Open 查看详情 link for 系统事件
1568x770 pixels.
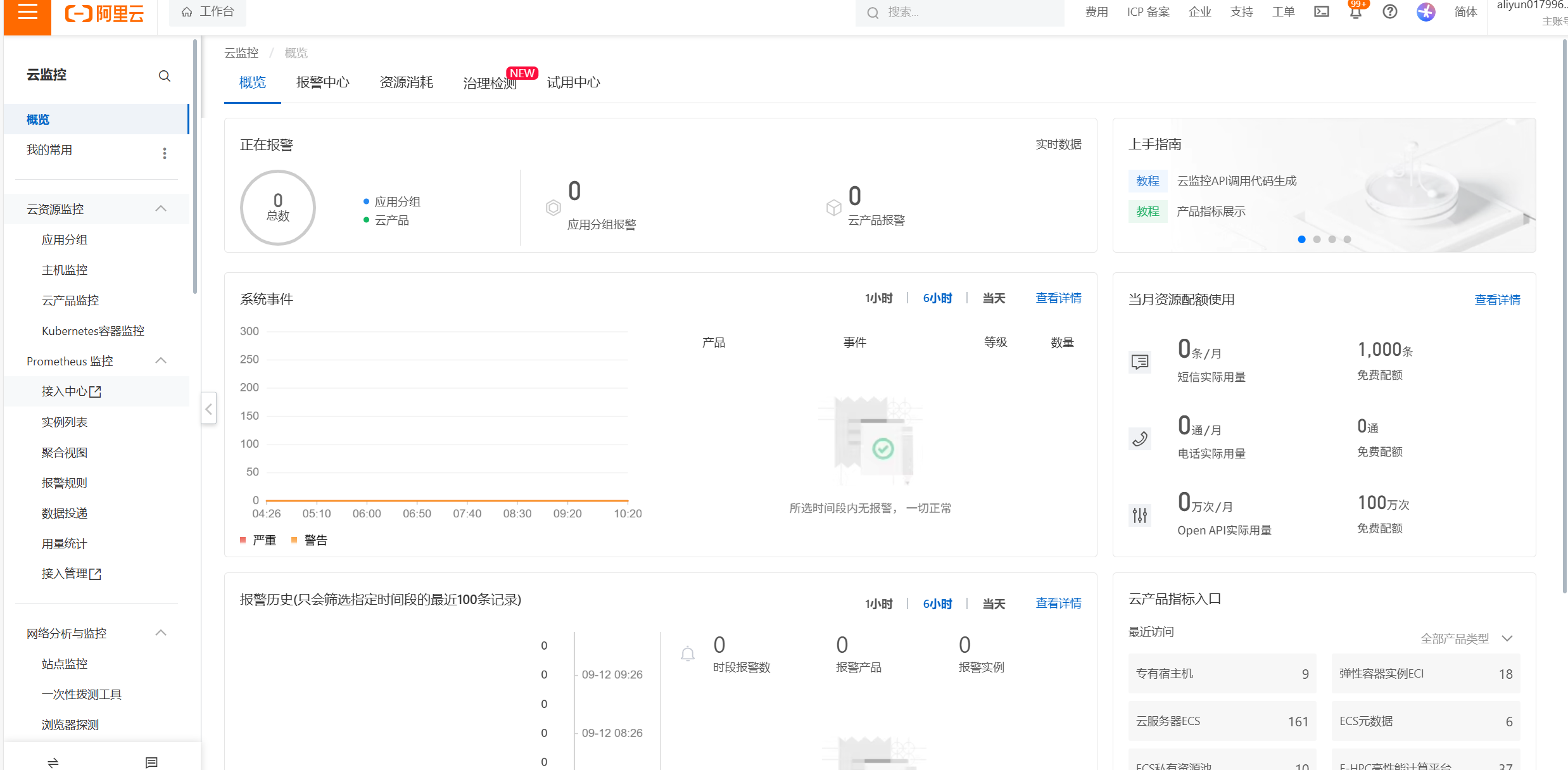pyautogui.click(x=1058, y=298)
